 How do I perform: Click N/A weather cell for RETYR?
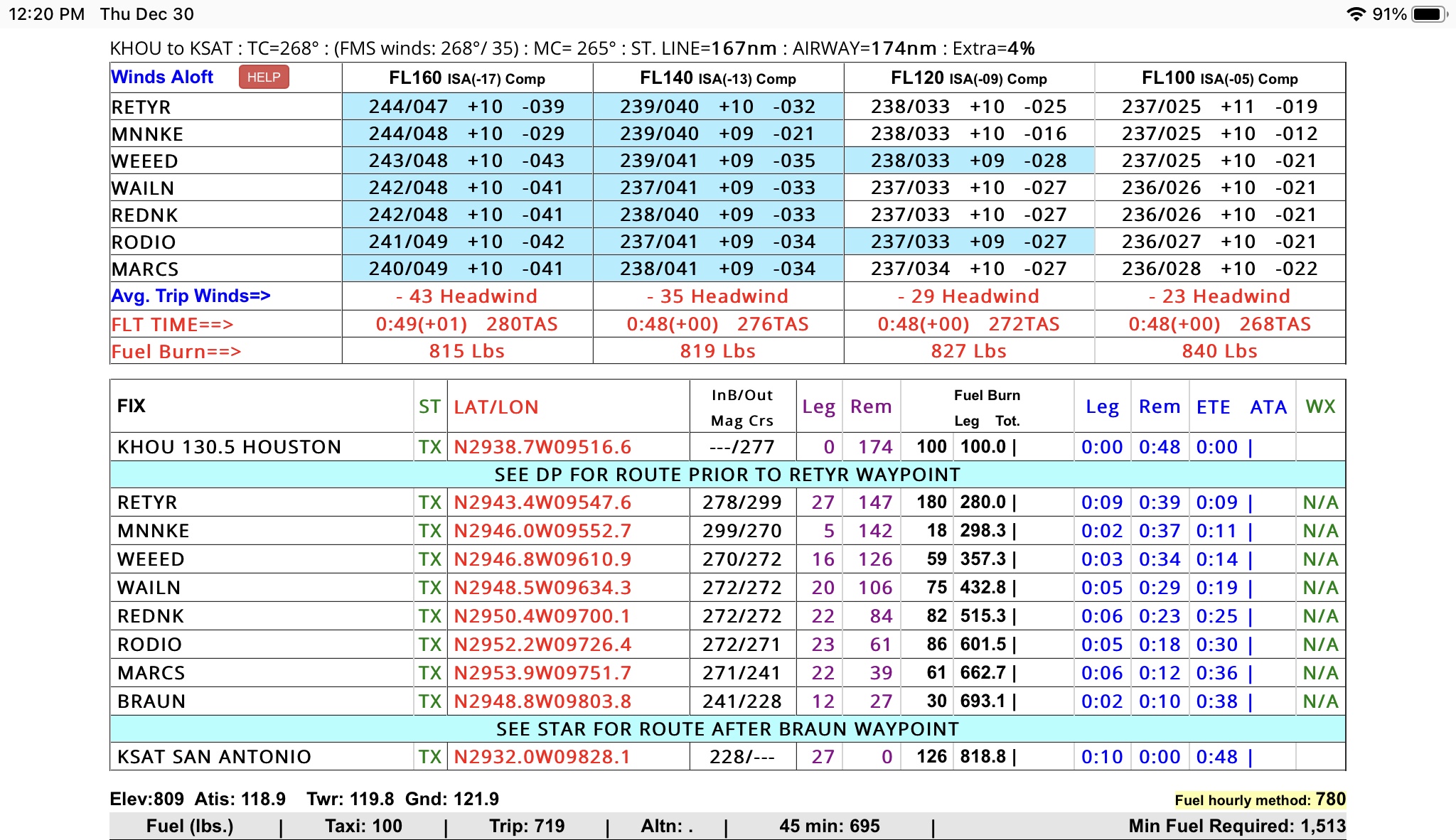[x=1320, y=502]
